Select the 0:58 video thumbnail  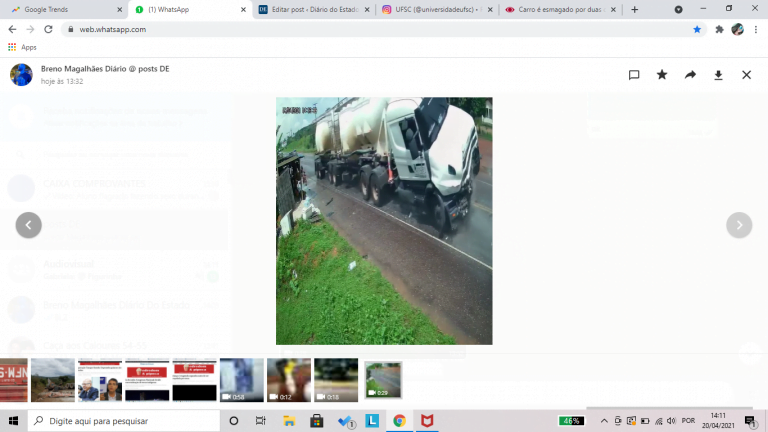241,380
